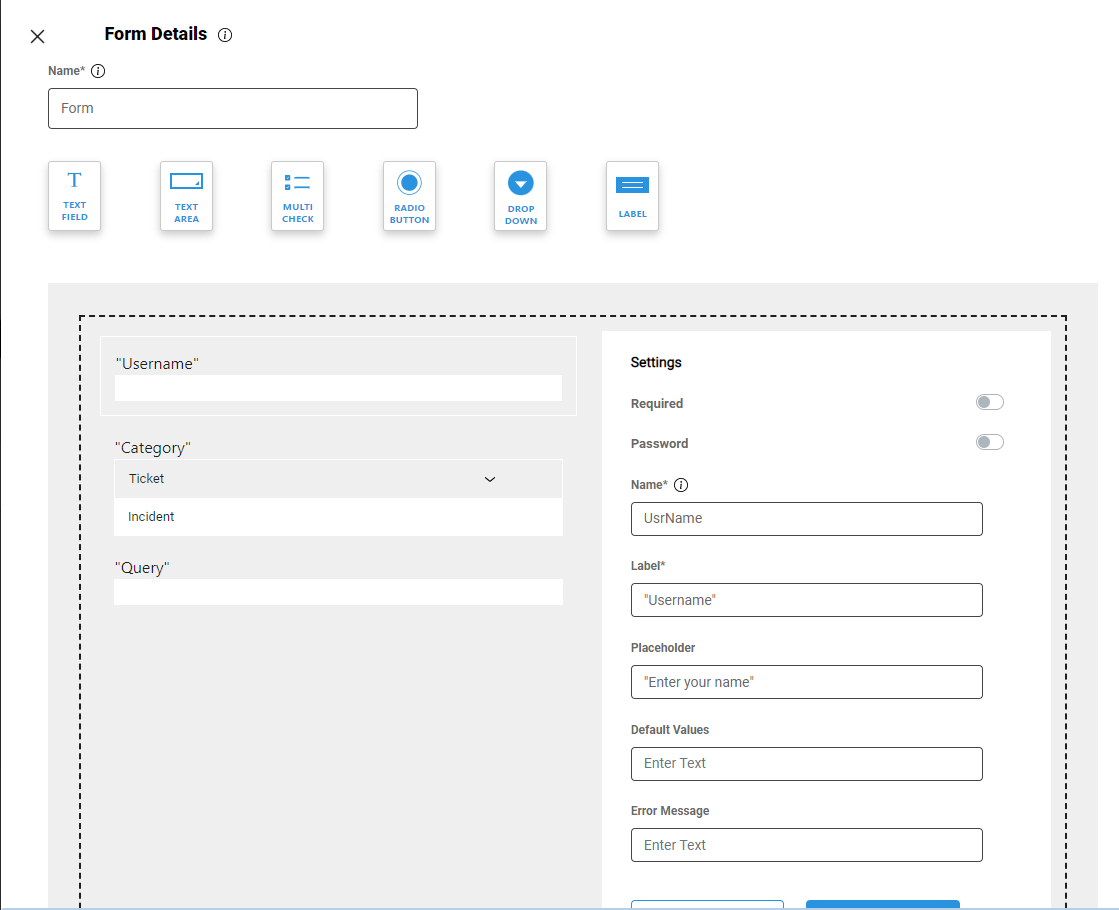This screenshot has height=910, width=1119.
Task: Add a Drop Down component
Action: (520, 196)
